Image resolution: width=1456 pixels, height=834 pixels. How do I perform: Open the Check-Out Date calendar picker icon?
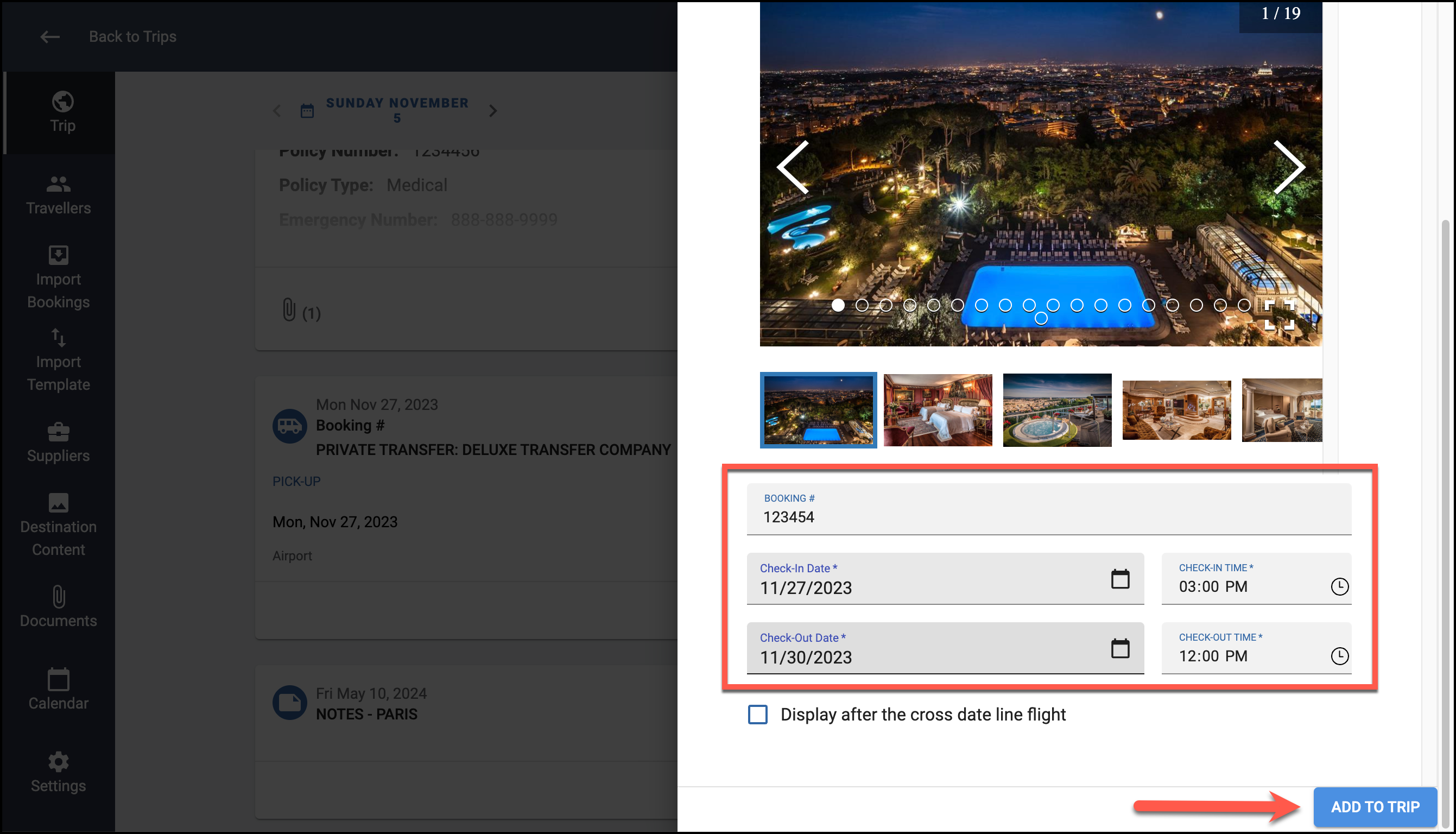1120,648
